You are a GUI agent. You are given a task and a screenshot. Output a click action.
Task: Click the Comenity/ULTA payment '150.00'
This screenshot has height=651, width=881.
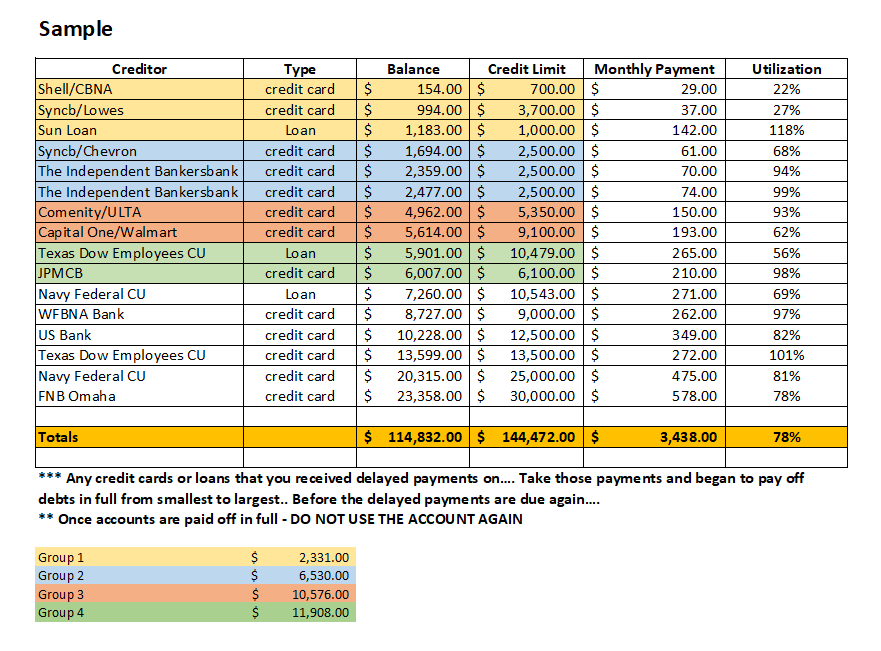654,212
